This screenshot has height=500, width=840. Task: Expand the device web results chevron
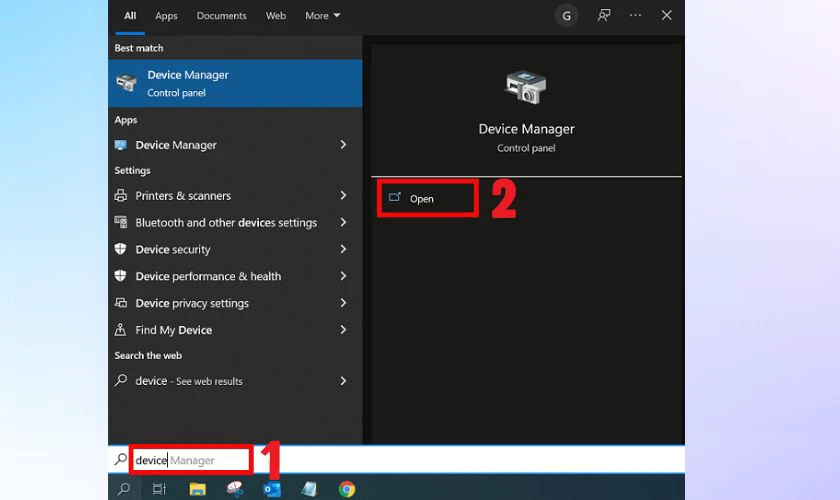tap(343, 380)
